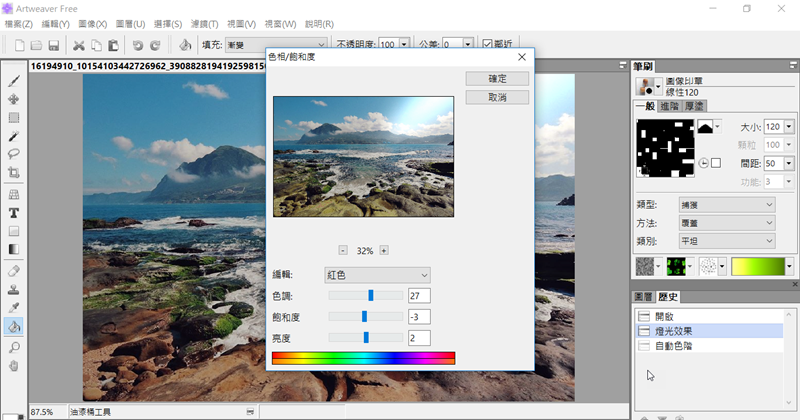Select the Hand pan tool
Screen dimensions: 800x420
(x=14, y=365)
